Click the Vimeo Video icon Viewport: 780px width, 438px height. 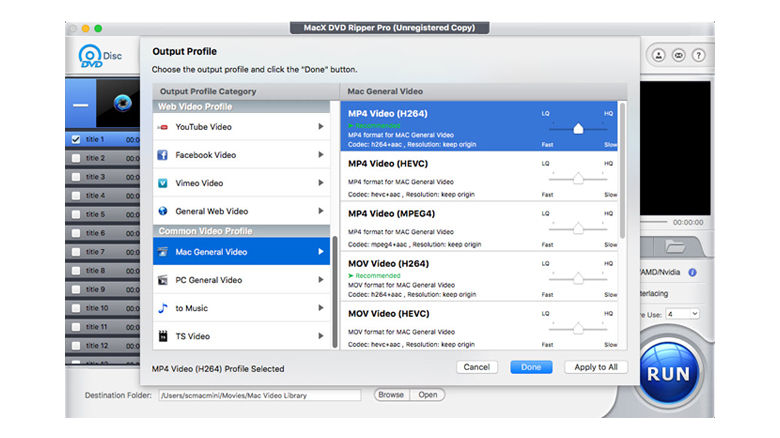click(163, 183)
